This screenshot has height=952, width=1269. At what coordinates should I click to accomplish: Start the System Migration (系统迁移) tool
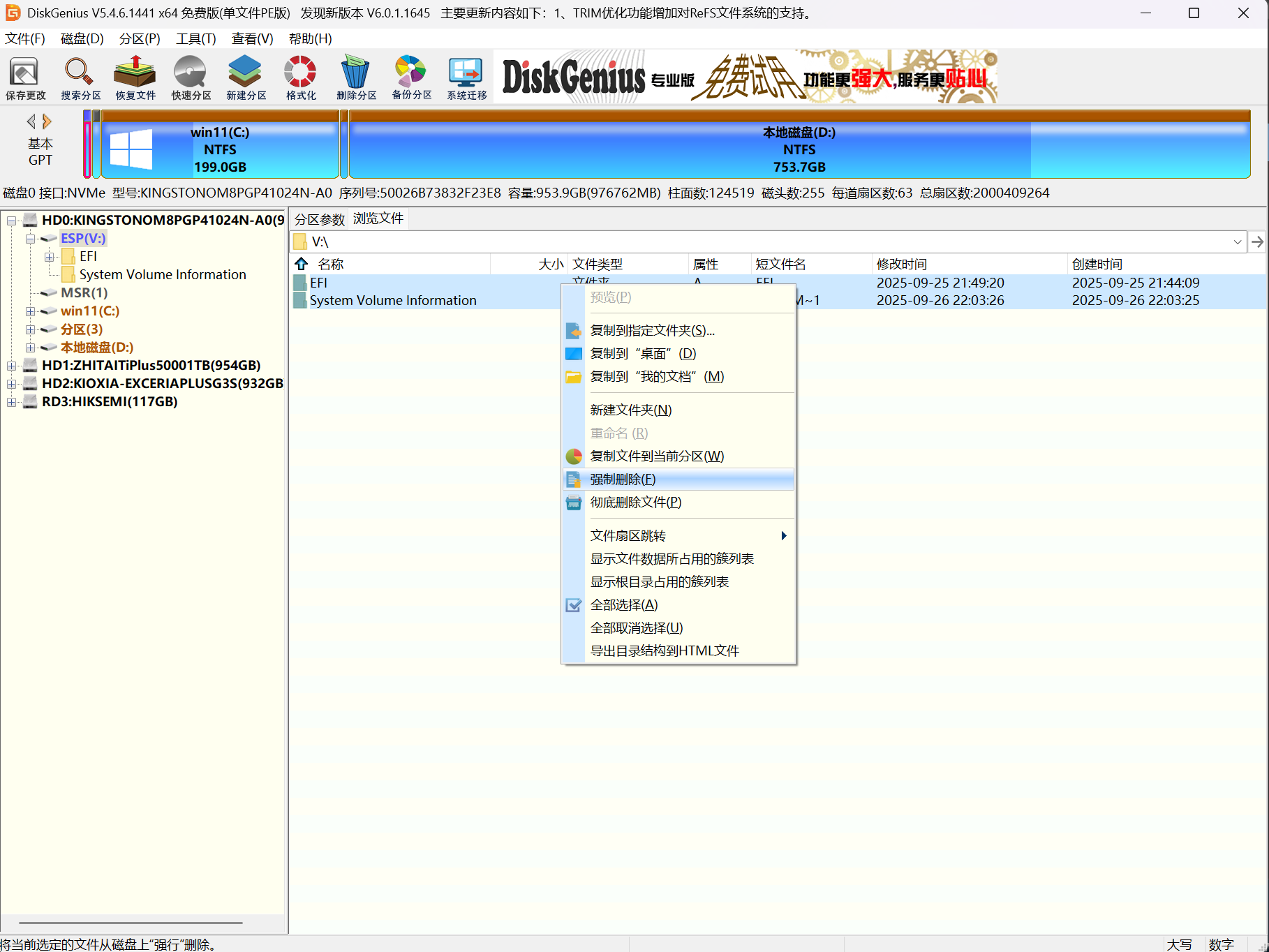[466, 77]
